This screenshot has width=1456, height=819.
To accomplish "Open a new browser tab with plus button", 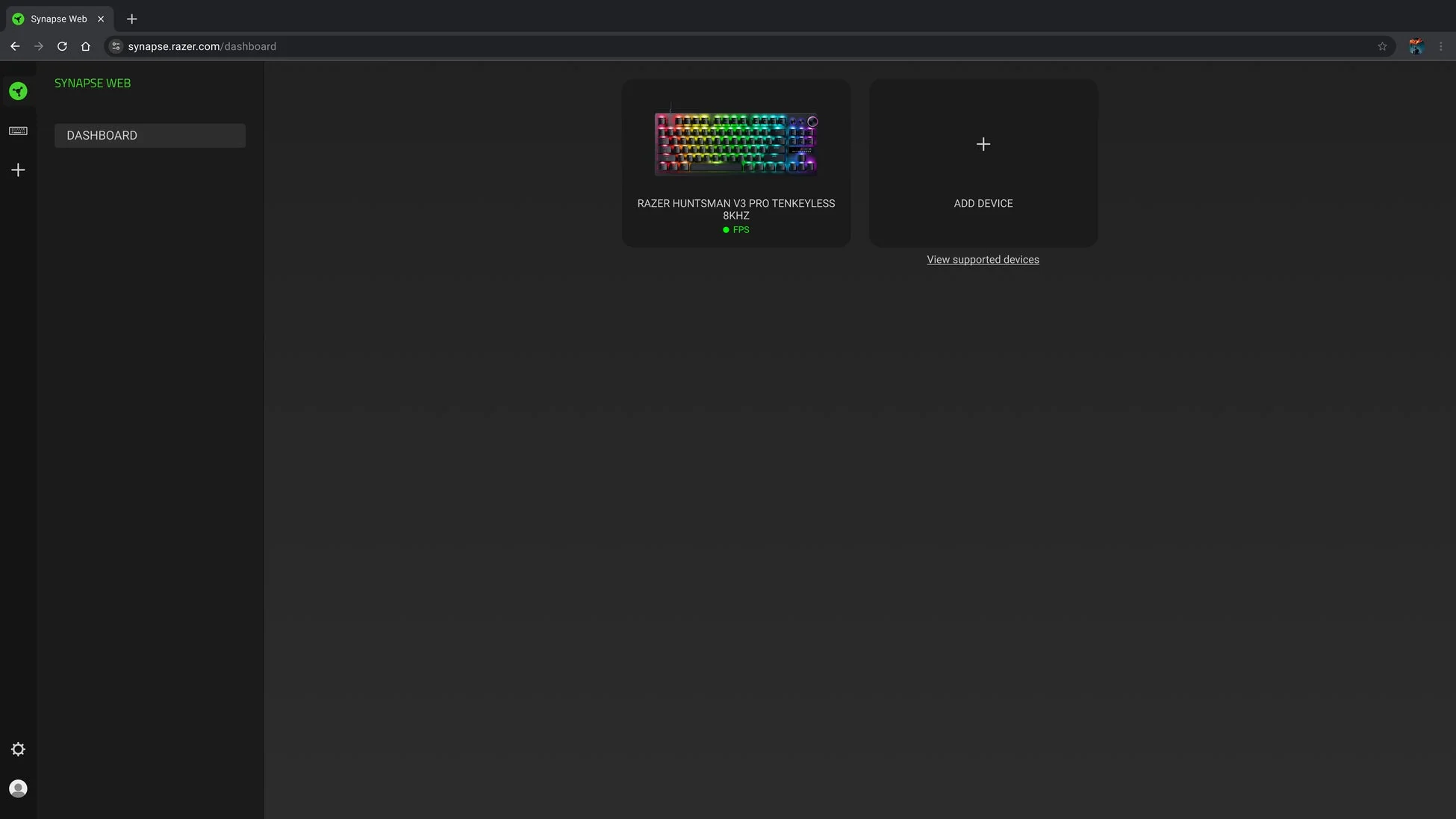I will tap(131, 19).
